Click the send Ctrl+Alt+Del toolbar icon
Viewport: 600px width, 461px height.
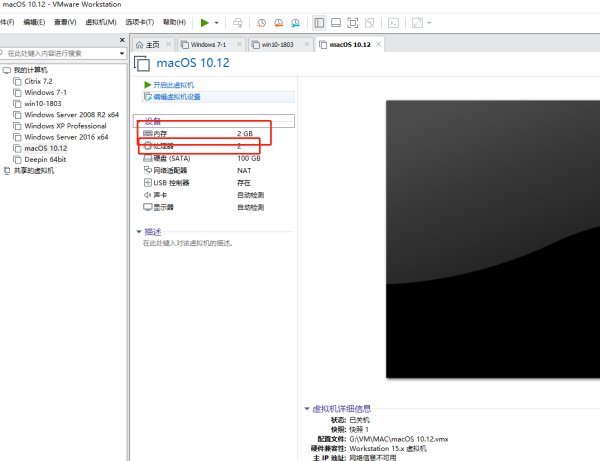pos(238,23)
